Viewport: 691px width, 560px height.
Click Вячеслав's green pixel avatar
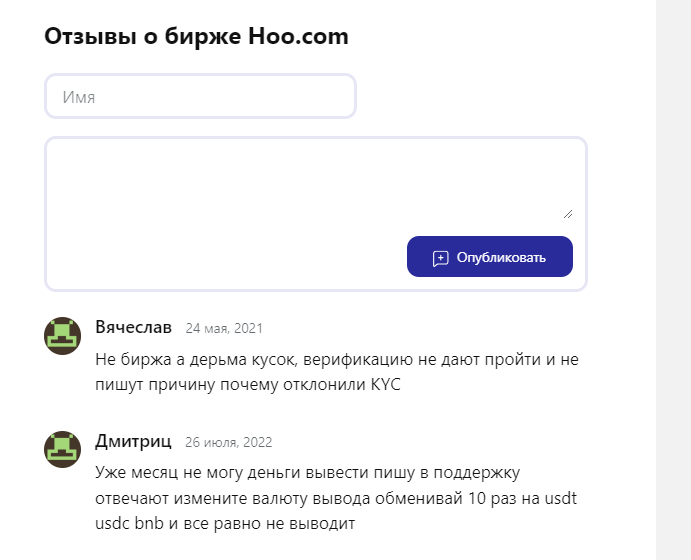62,336
